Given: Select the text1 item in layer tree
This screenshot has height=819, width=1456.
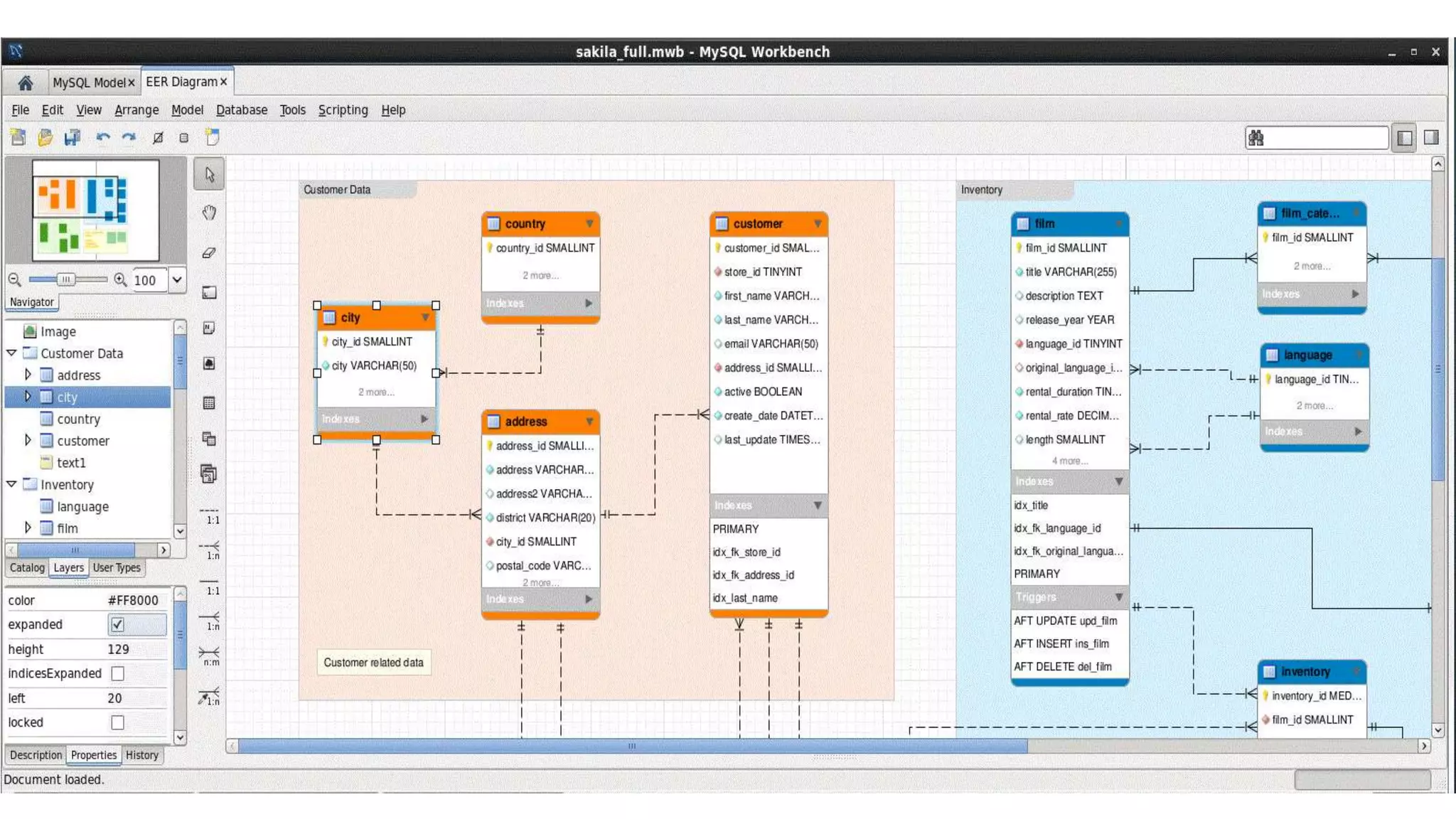Looking at the screenshot, I should click(71, 462).
